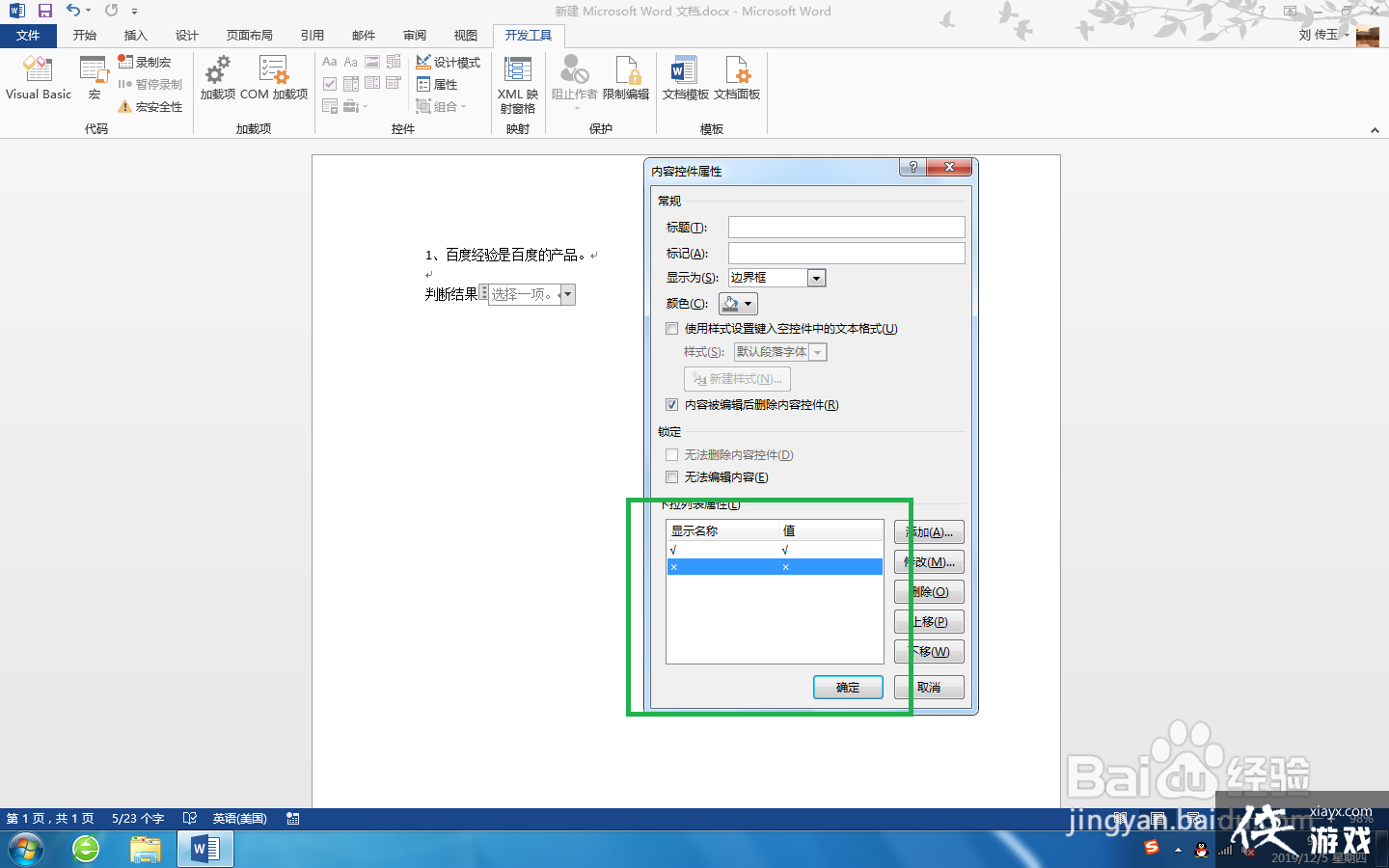The height and width of the screenshot is (868, 1389).
Task: Confirm the dialog with 确定
Action: click(848, 687)
